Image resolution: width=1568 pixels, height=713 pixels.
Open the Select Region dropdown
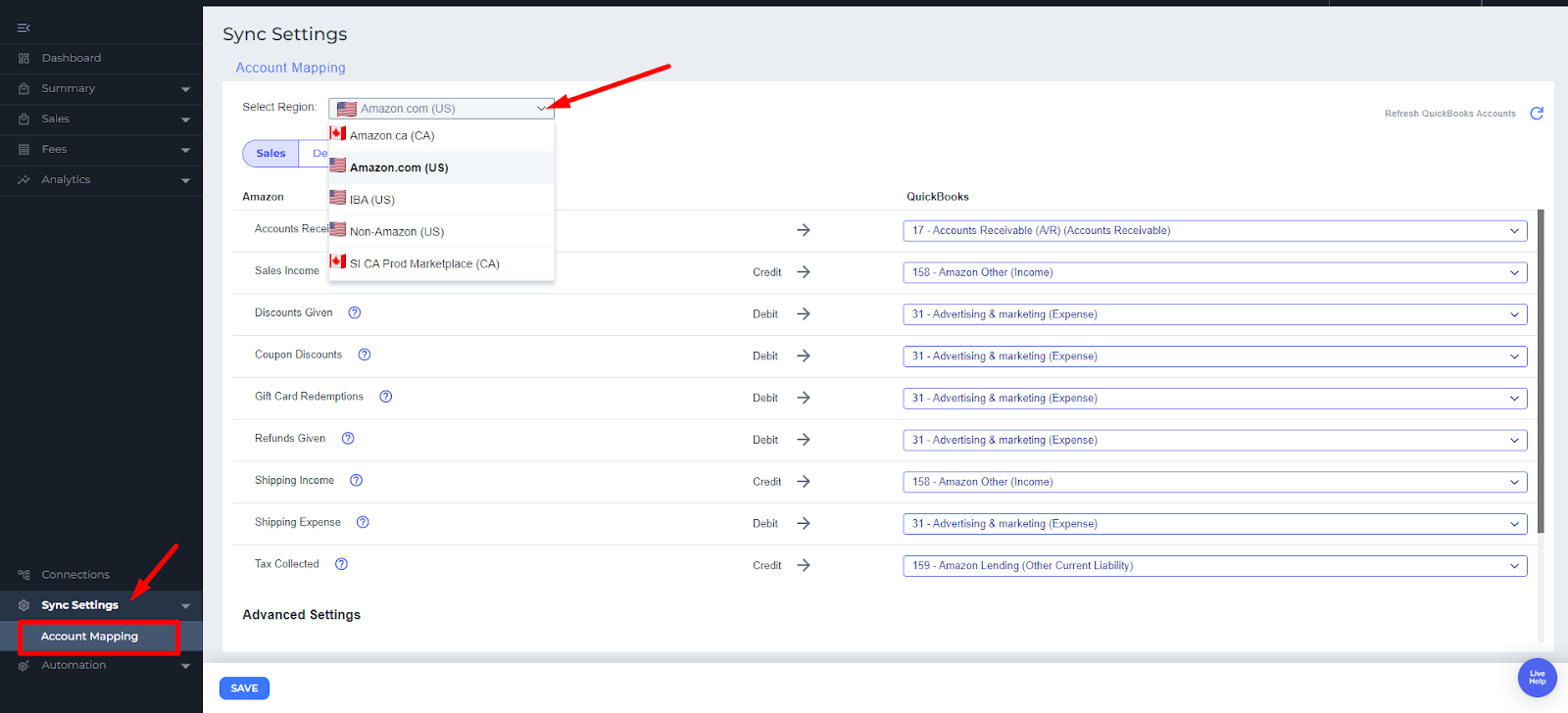441,109
